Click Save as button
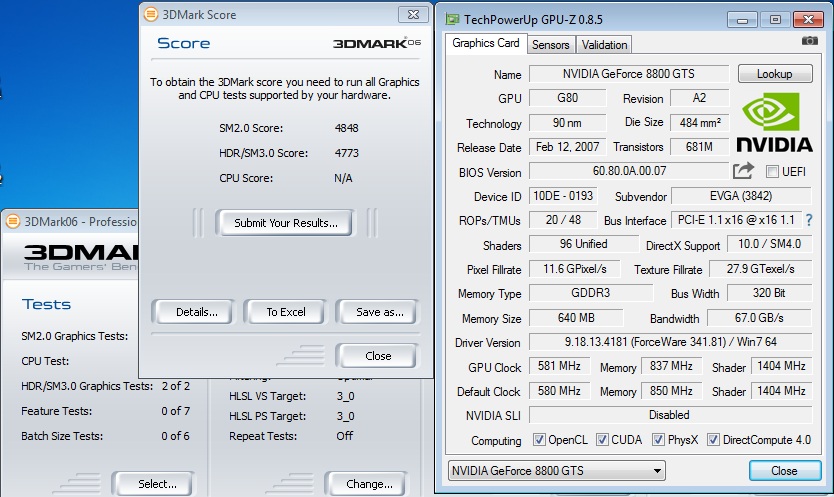 point(380,312)
